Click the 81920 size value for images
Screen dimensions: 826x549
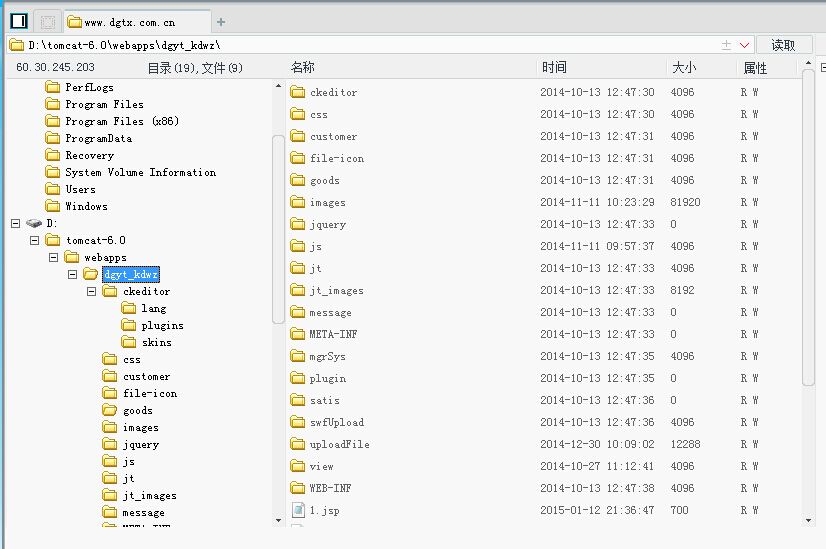(x=685, y=202)
